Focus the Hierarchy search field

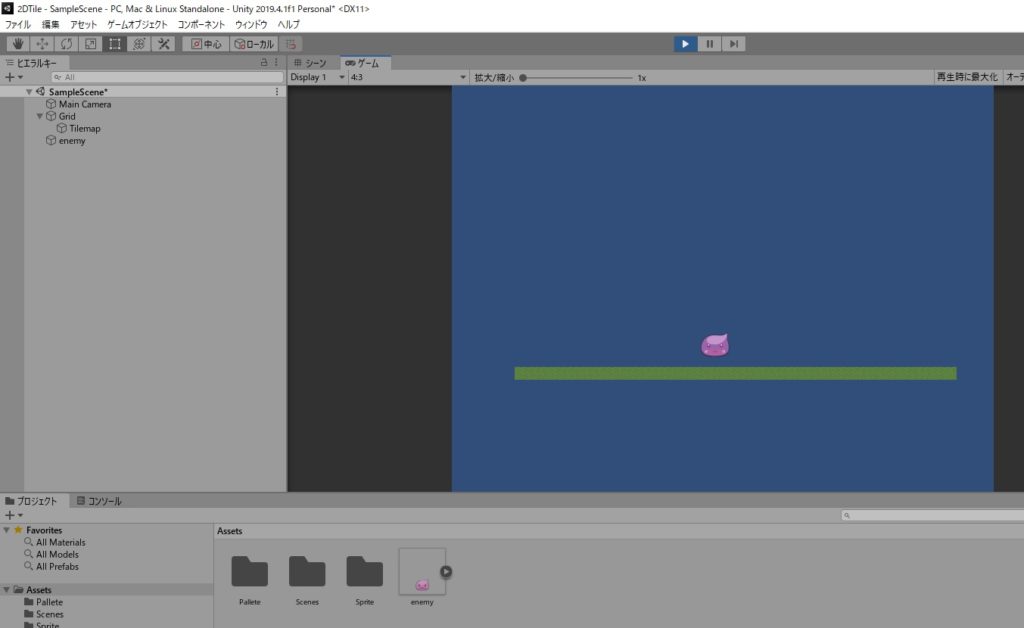(167, 77)
